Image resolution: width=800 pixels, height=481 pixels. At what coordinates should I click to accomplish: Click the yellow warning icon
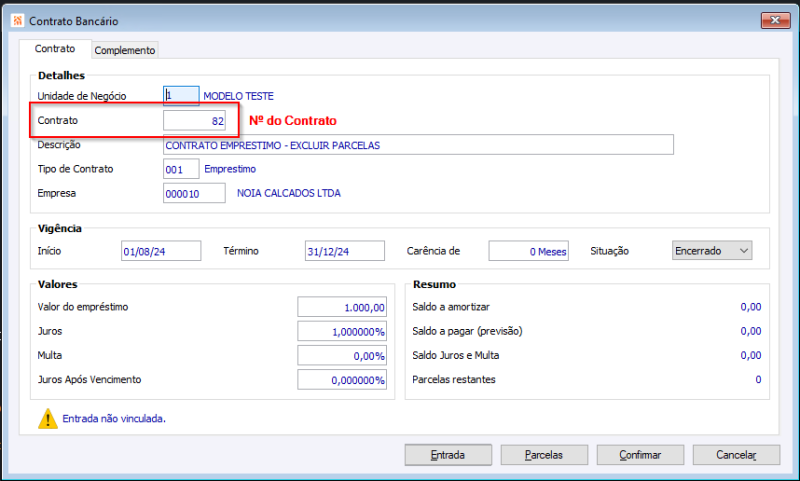click(48, 419)
